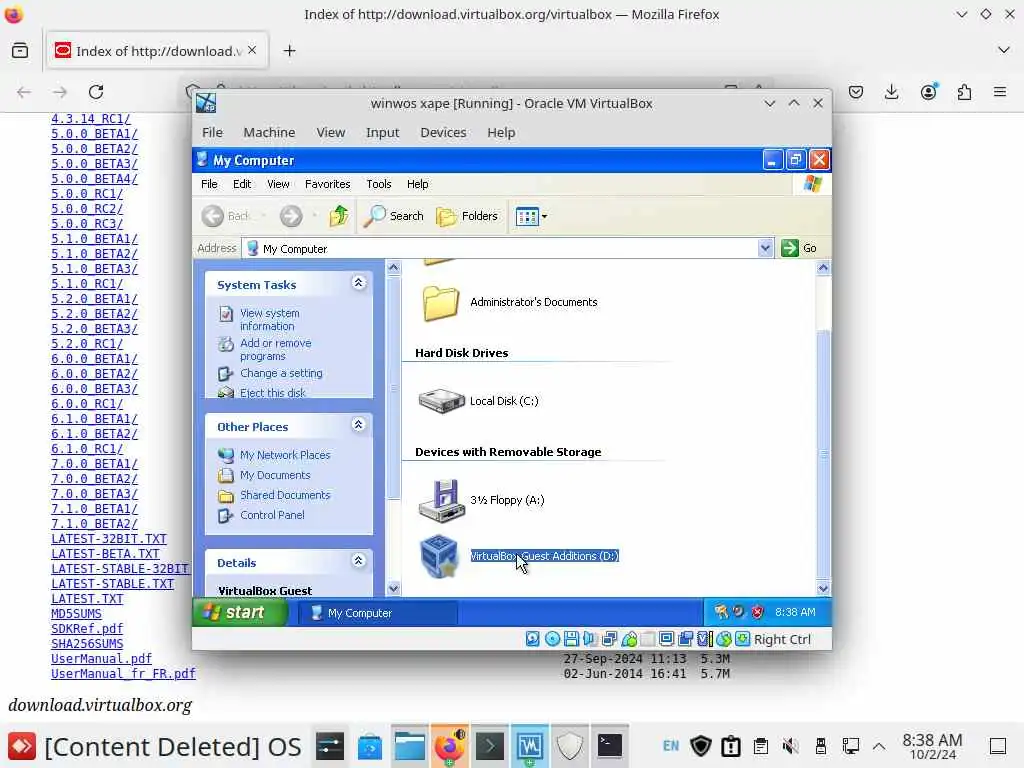Click the Windows XP start button
Screen dimensions: 1024x768
click(x=240, y=613)
